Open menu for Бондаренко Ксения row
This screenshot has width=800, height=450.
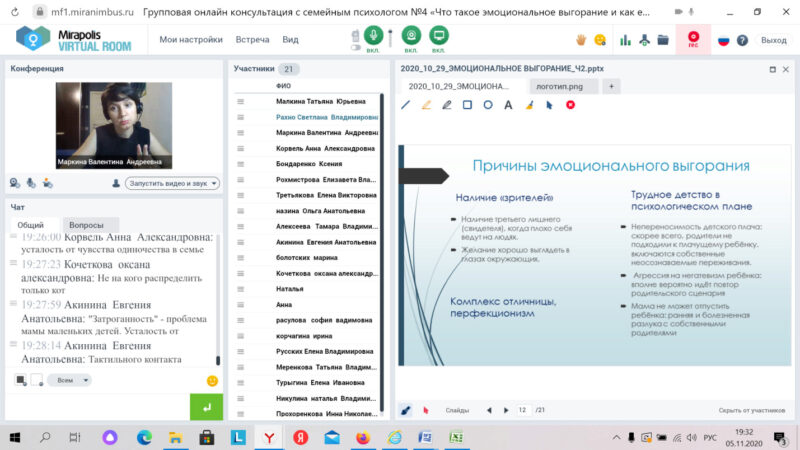point(240,164)
